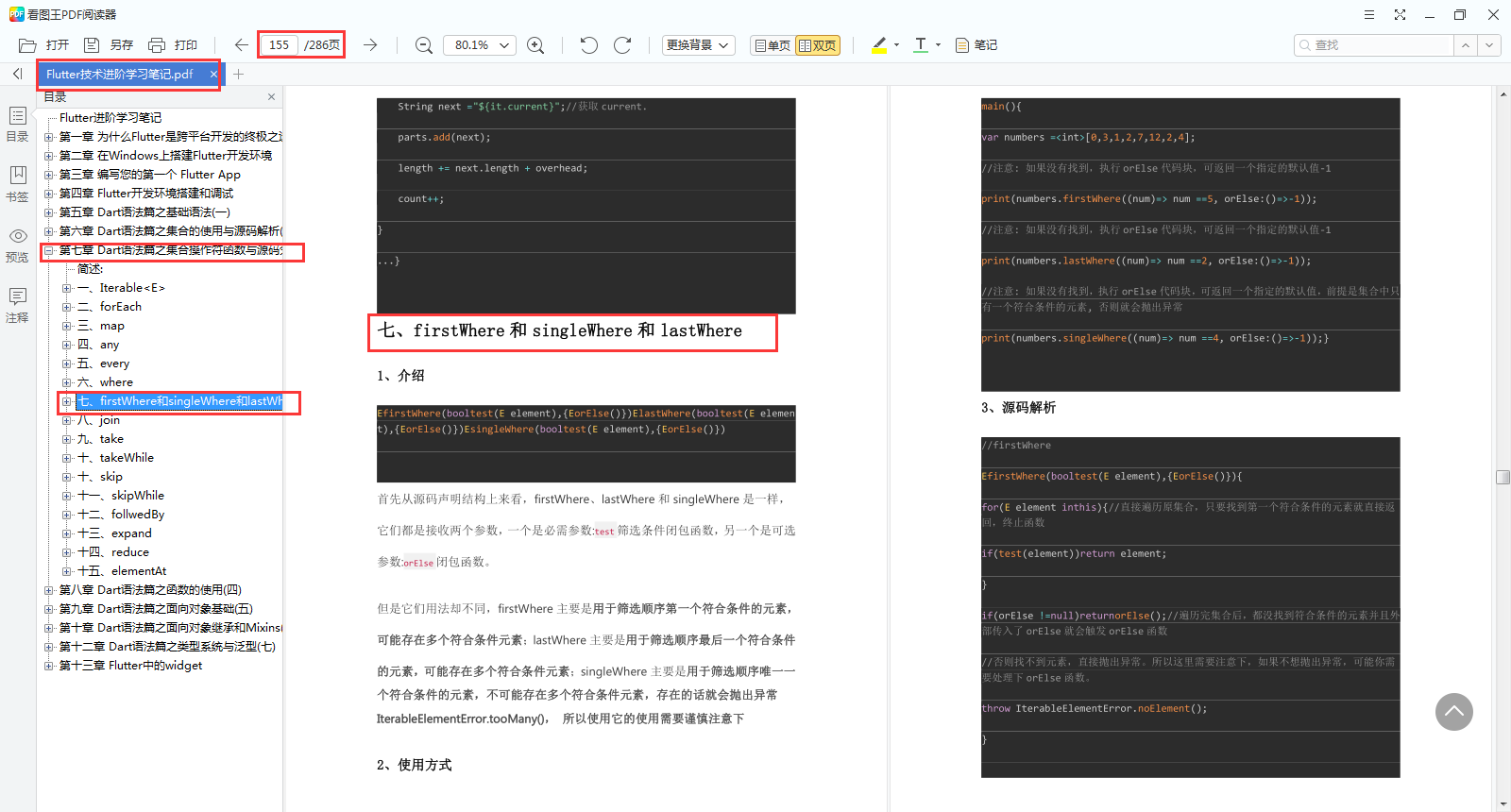Screen dimensions: 1511x812
Task: Jump to 五、every section
Action: click(103, 364)
